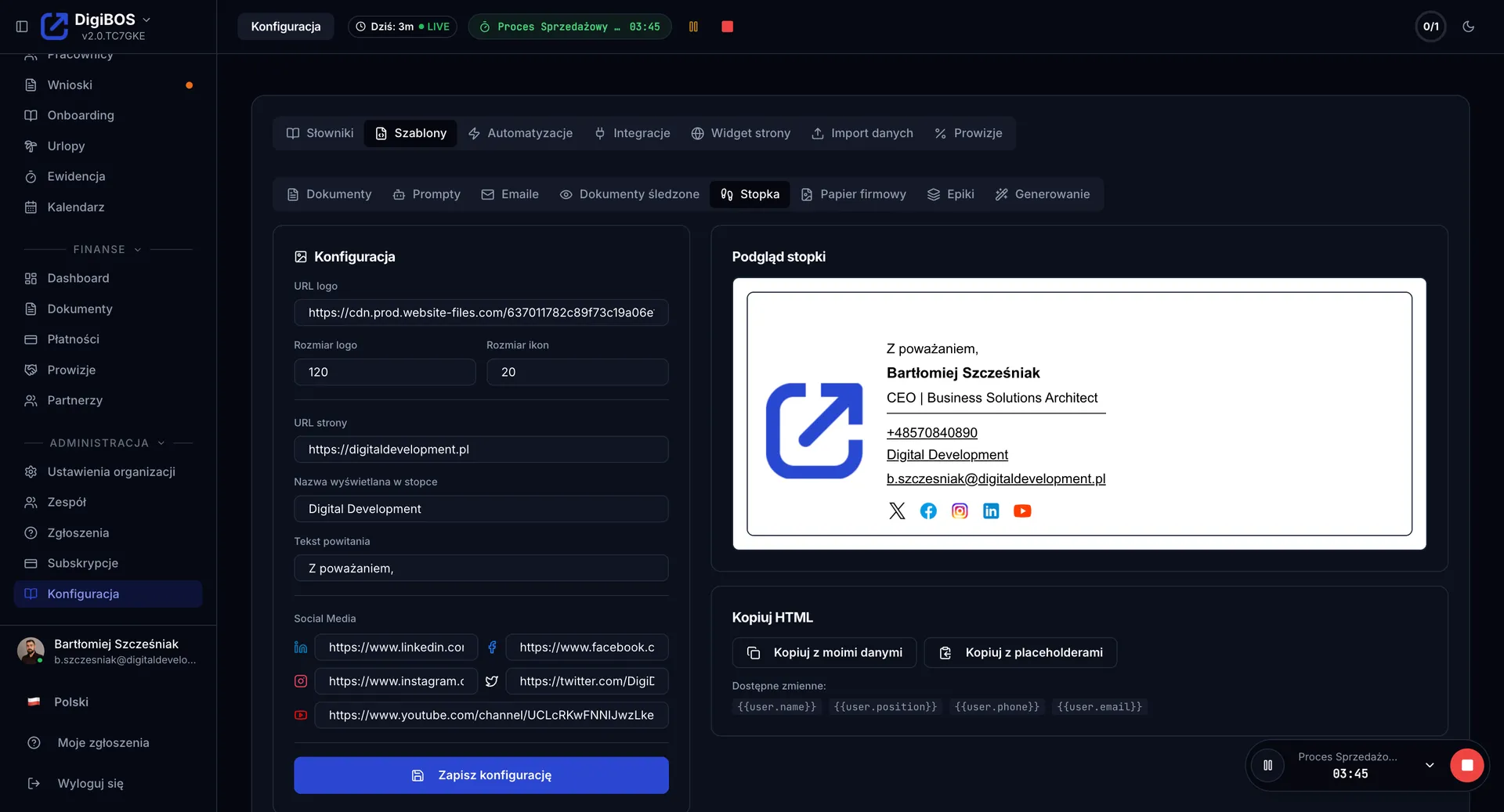Click the X (Twitter) icon in footer preview
The image size is (1504, 812).
point(897,511)
